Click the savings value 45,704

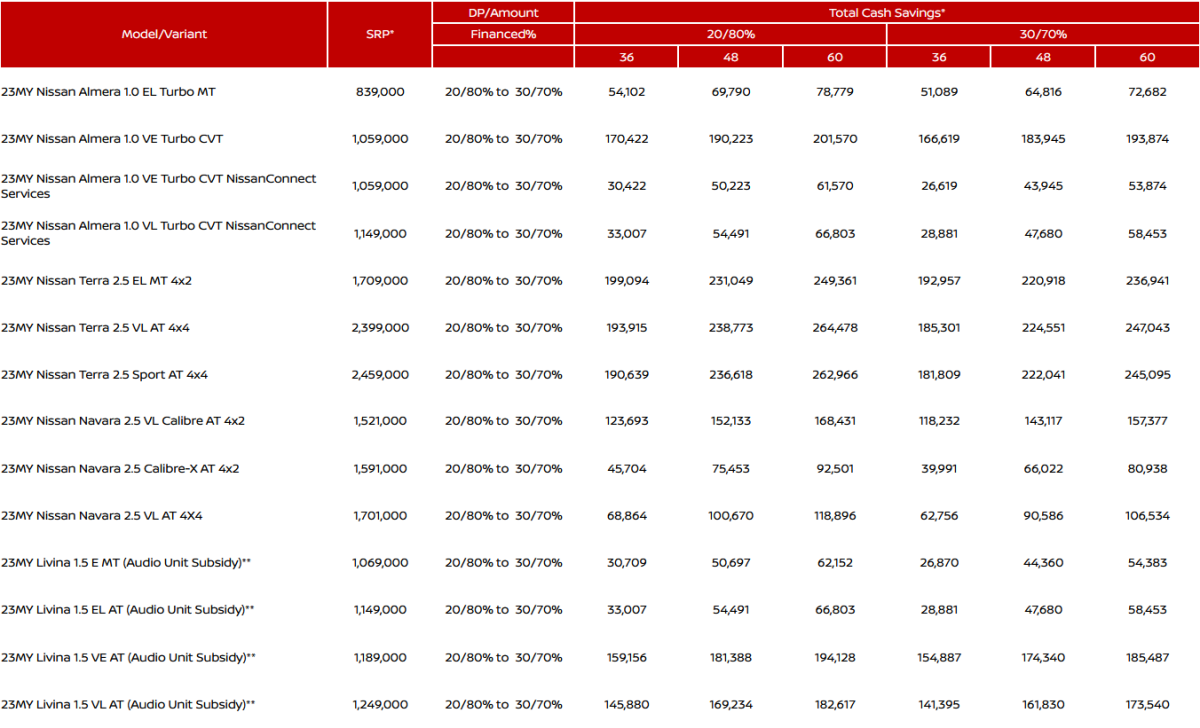pyautogui.click(x=627, y=468)
